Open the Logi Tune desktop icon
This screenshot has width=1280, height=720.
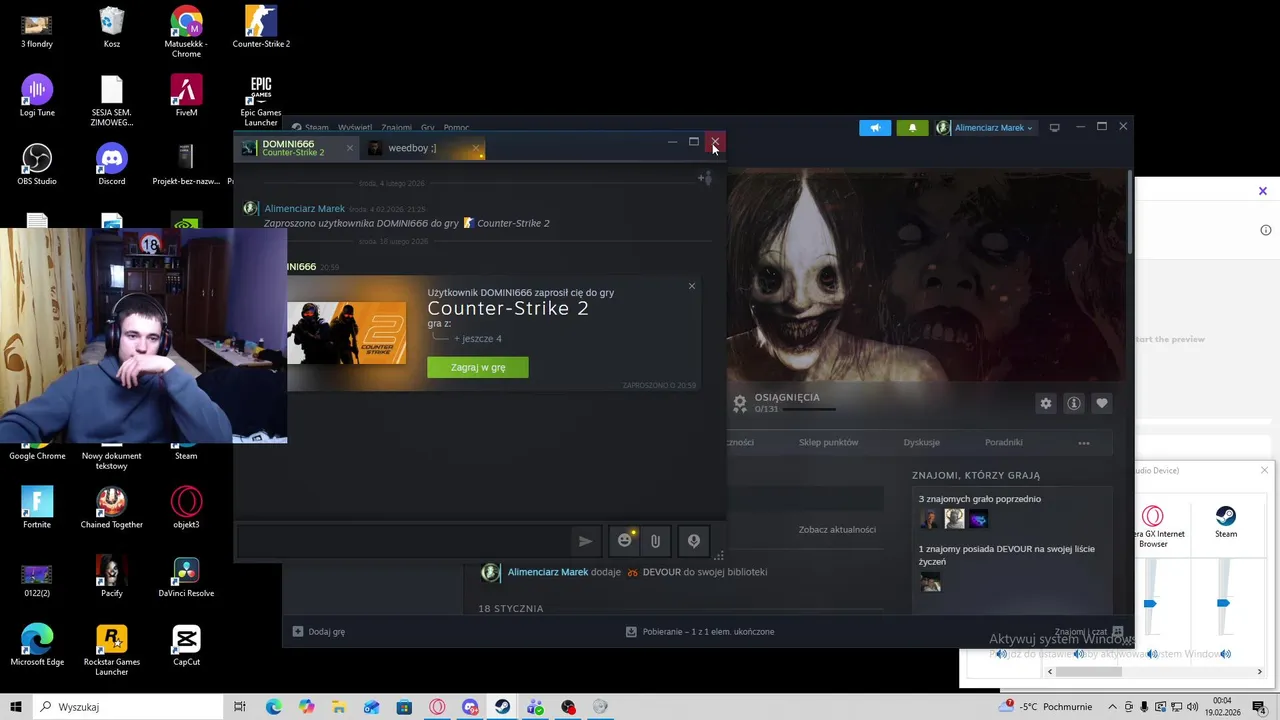pyautogui.click(x=37, y=96)
